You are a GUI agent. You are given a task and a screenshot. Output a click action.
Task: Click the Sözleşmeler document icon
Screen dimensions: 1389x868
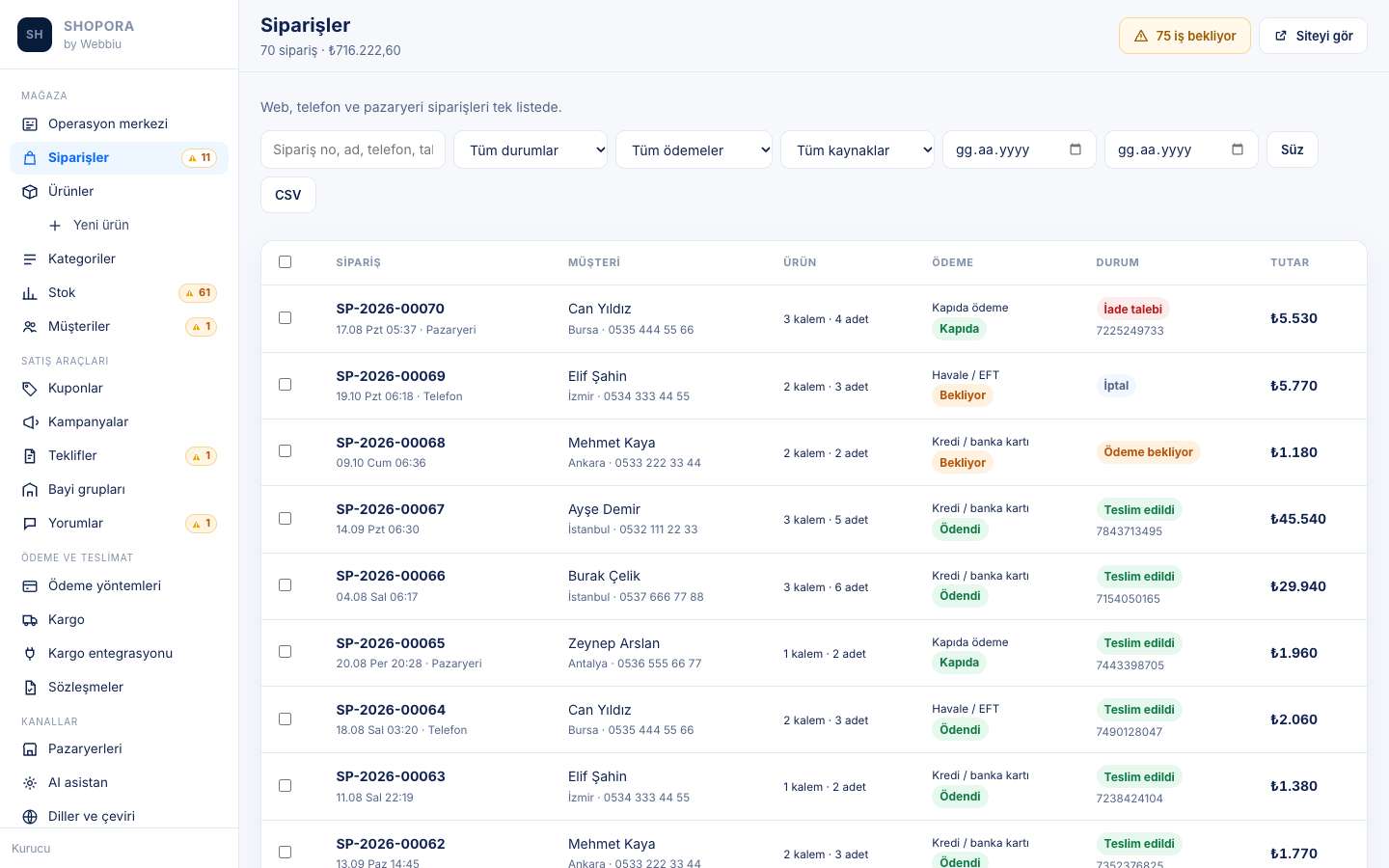(x=30, y=688)
